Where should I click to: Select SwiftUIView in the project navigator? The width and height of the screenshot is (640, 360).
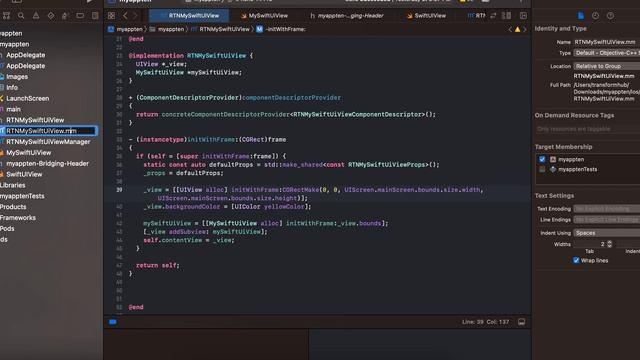pos(24,174)
